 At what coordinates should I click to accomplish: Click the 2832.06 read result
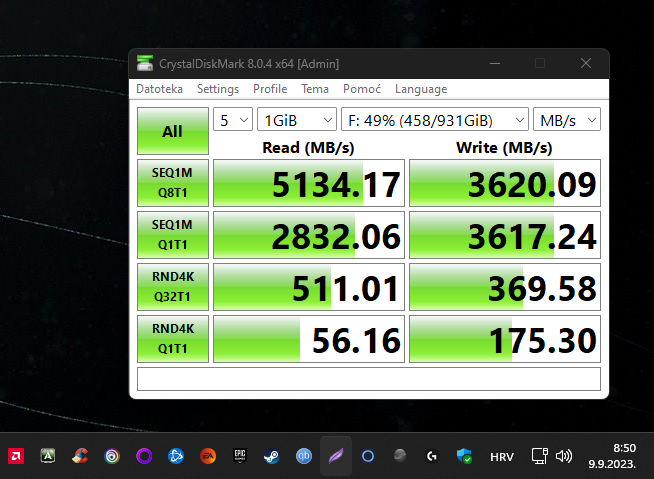pos(309,235)
